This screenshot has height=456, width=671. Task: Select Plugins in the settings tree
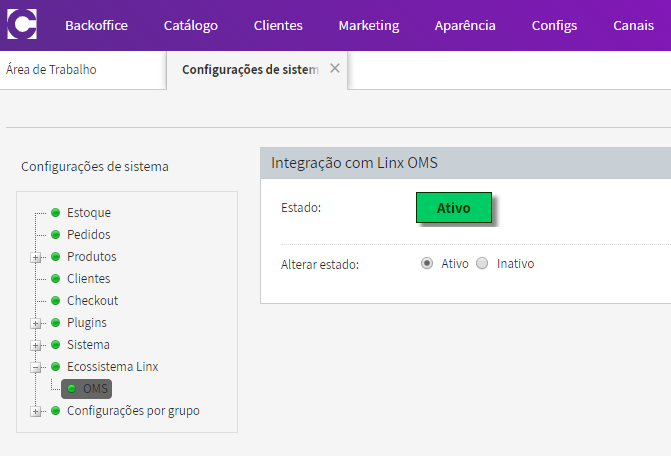[x=87, y=323]
